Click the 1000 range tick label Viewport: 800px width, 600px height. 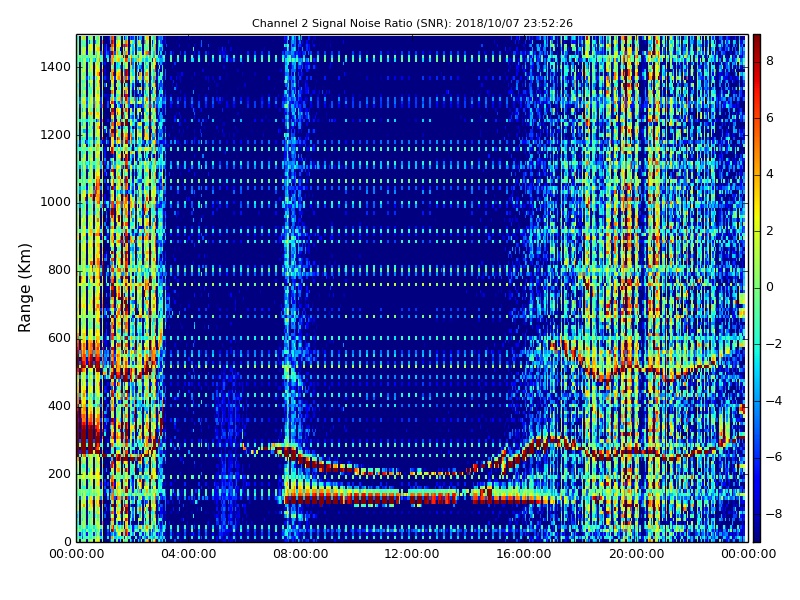tap(56, 202)
